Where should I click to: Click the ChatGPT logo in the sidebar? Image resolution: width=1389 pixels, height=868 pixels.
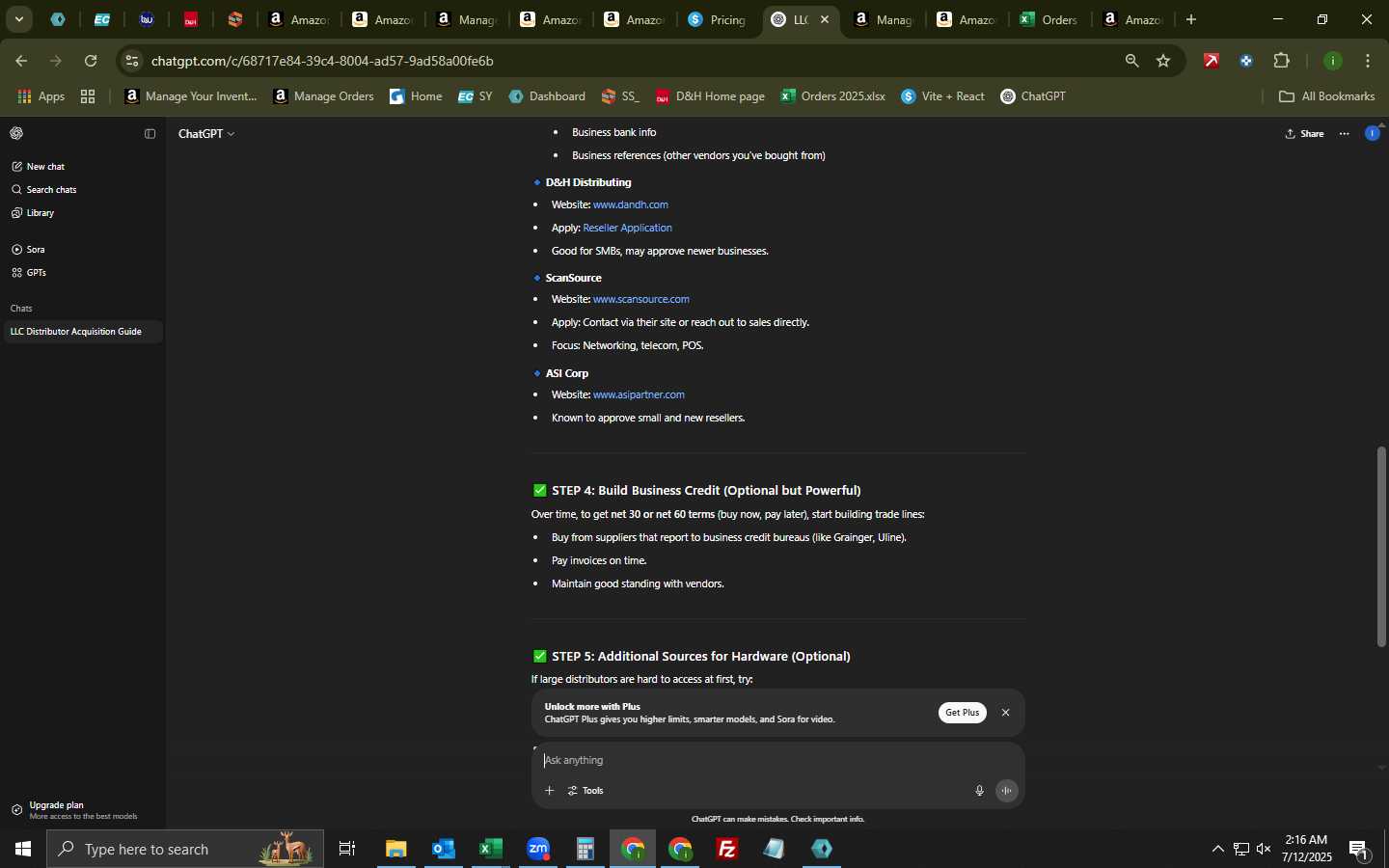click(16, 133)
